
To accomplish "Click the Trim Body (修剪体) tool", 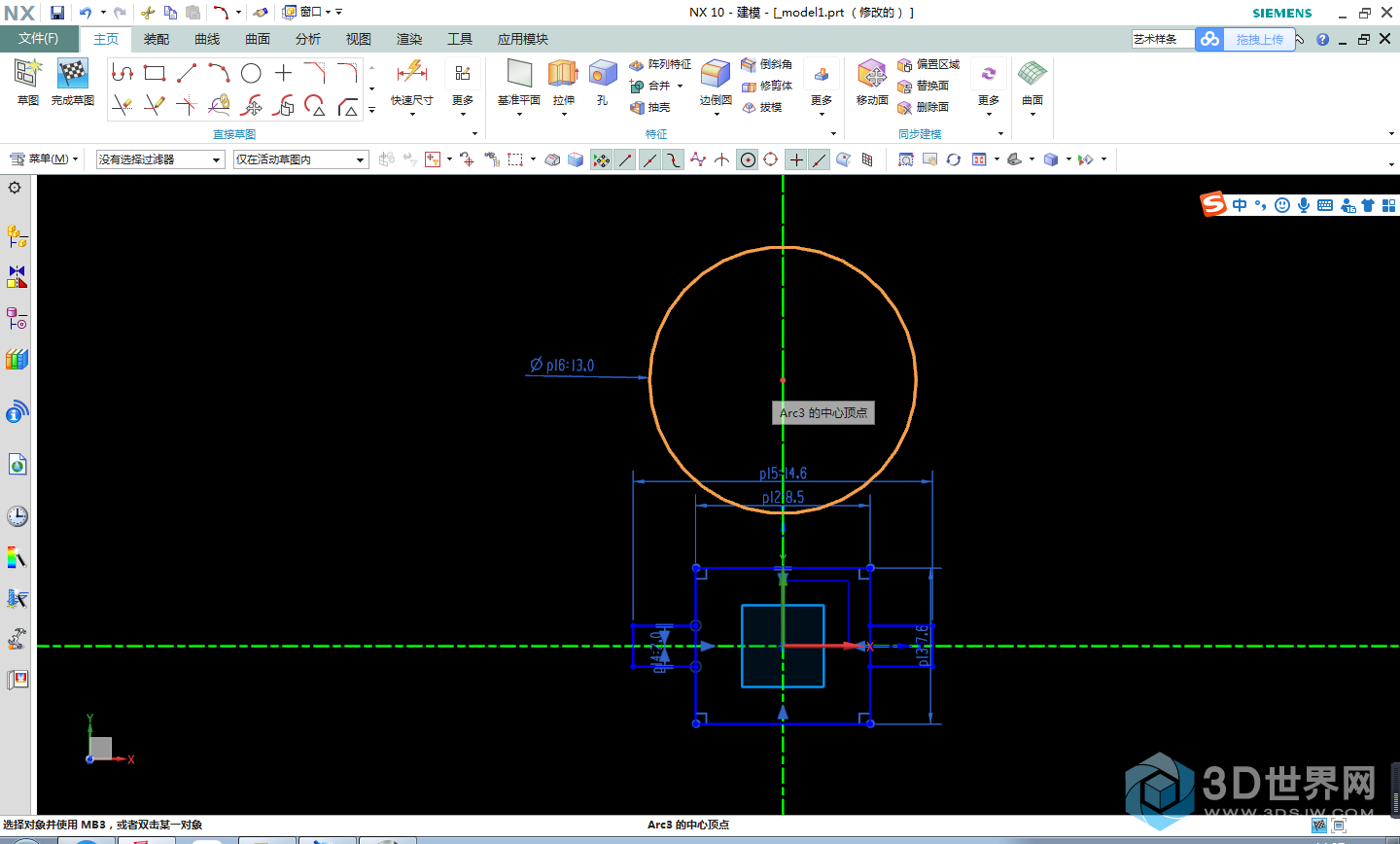I will click(x=766, y=86).
